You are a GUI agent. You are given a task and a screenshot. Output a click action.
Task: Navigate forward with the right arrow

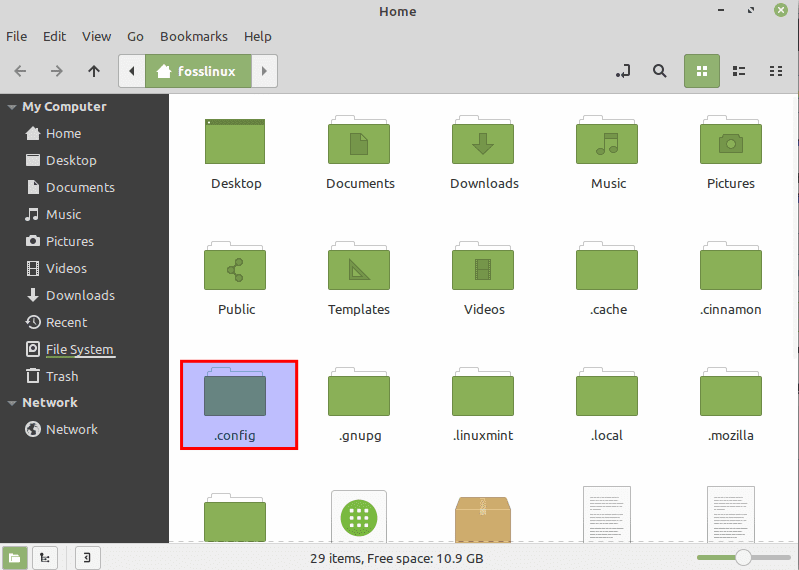point(57,71)
